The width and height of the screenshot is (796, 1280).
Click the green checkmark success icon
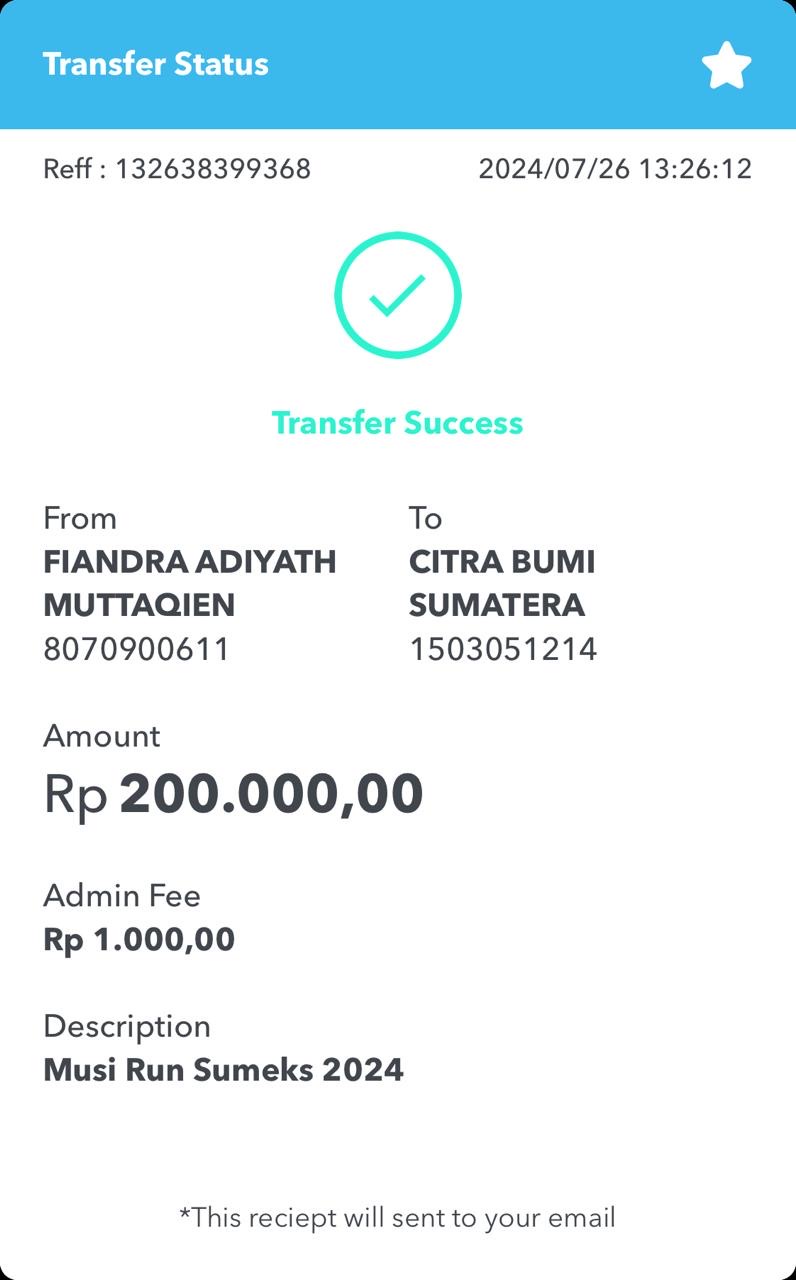398,294
